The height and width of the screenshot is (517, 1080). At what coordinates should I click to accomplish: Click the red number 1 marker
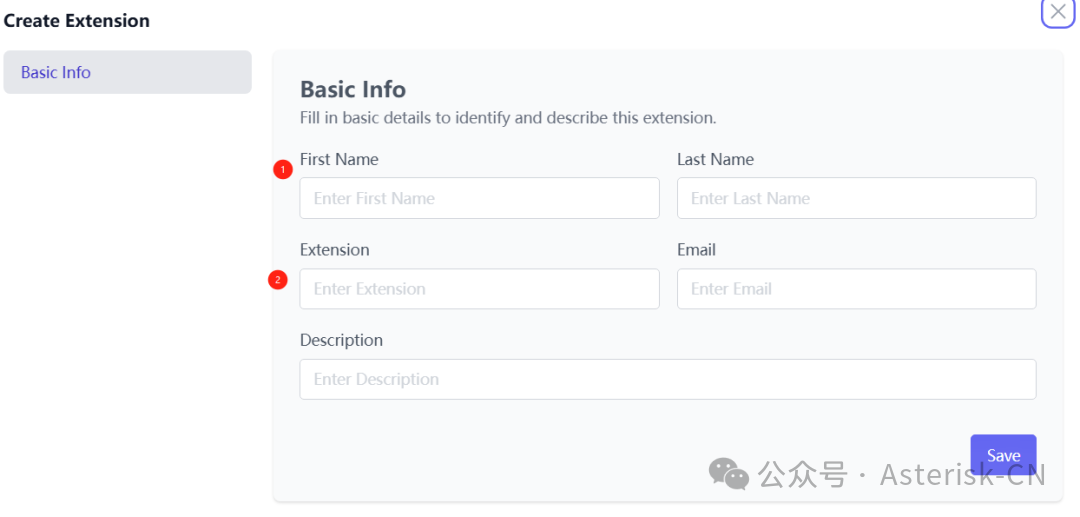[x=283, y=170]
